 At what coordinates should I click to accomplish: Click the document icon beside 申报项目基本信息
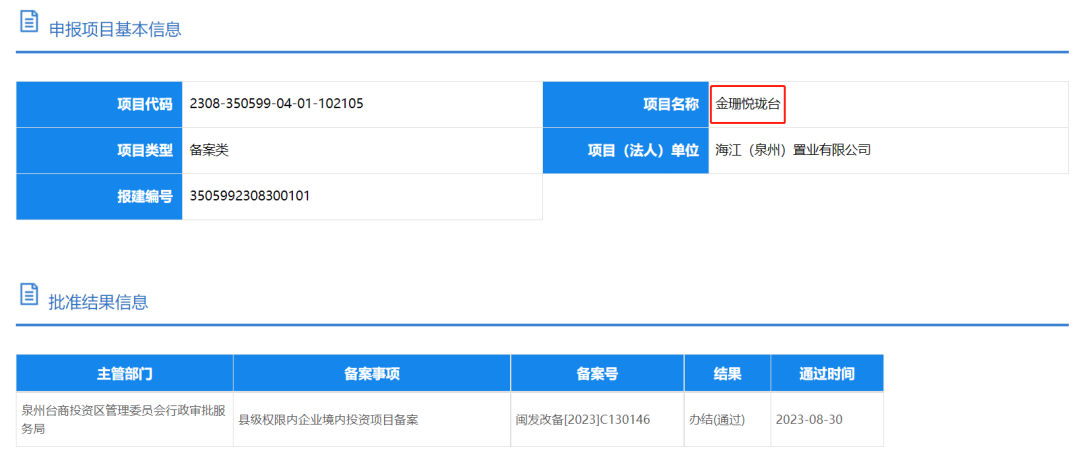click(29, 21)
